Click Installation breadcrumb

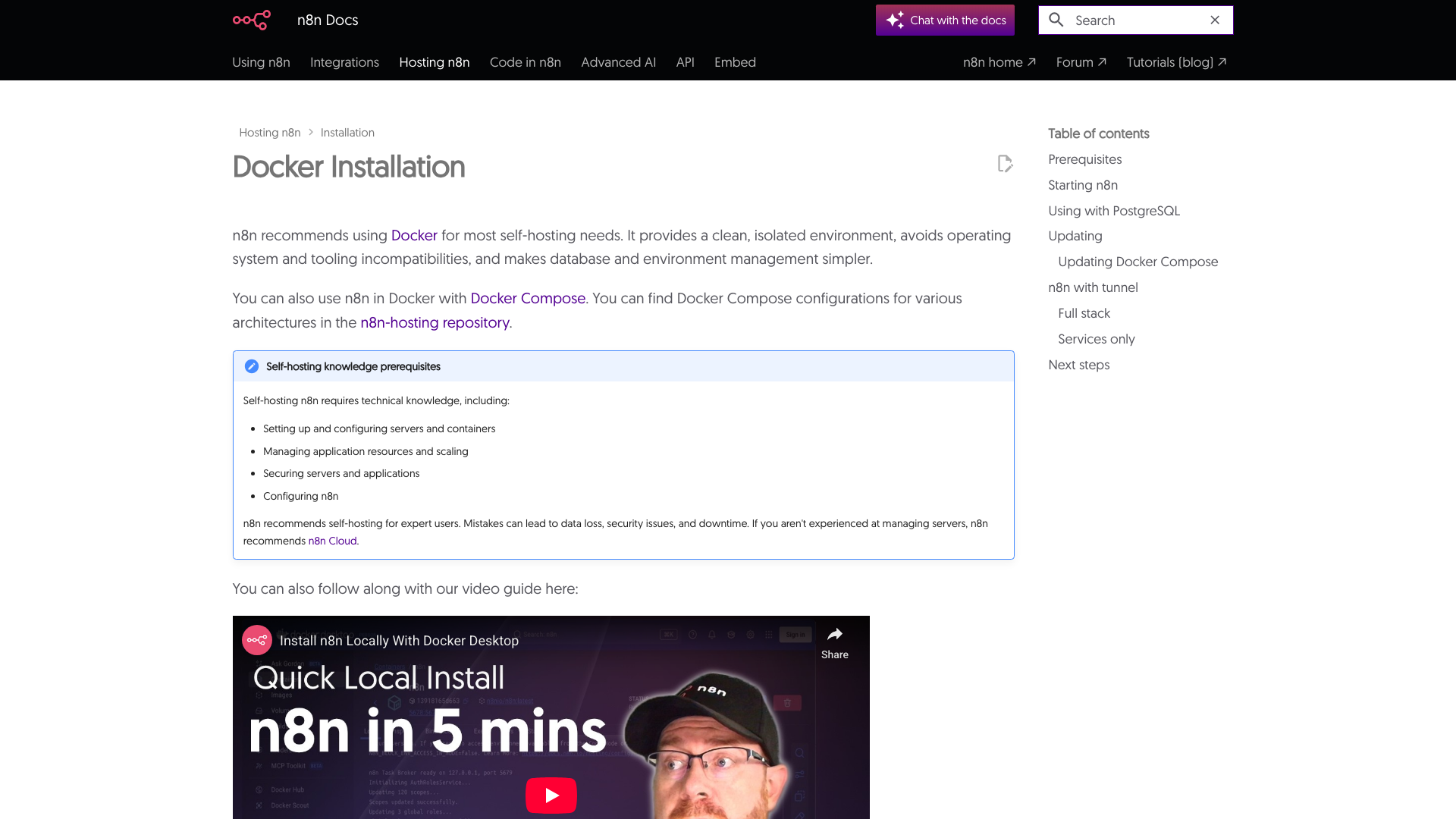[347, 133]
